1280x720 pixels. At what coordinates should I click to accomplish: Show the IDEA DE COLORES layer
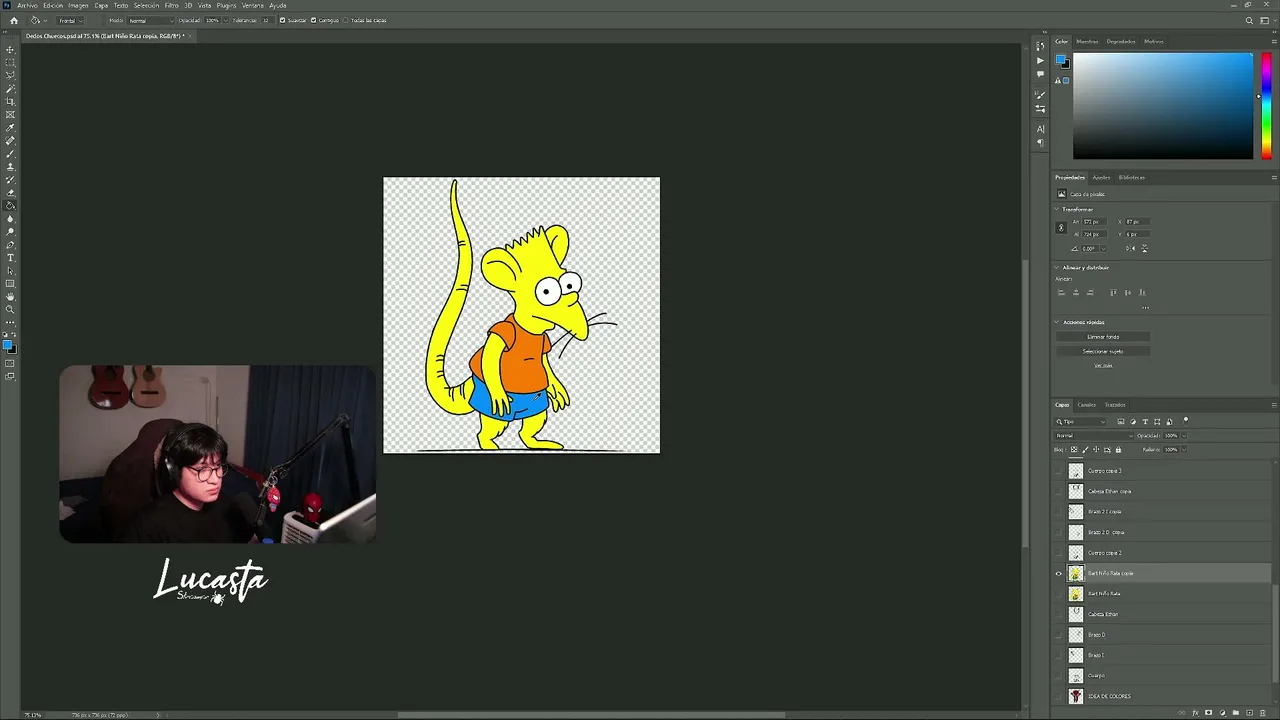[x=1059, y=696]
